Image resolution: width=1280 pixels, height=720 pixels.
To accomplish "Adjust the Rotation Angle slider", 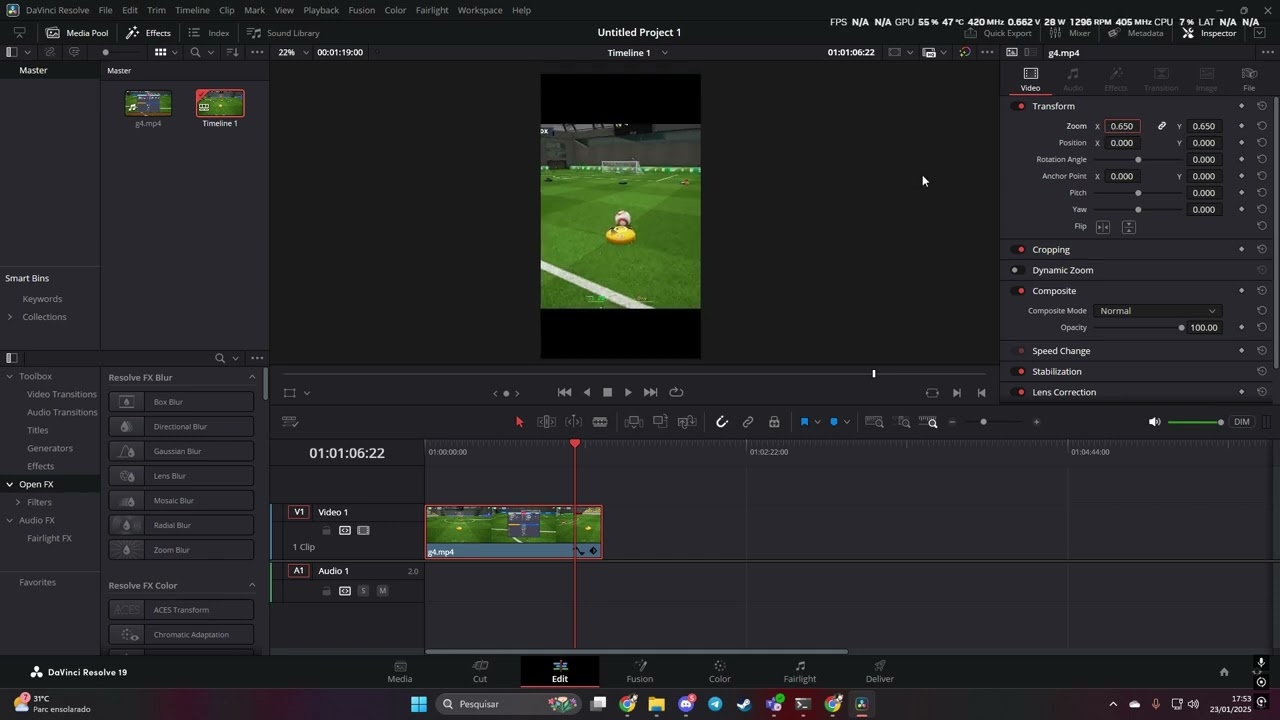I will 1138,160.
